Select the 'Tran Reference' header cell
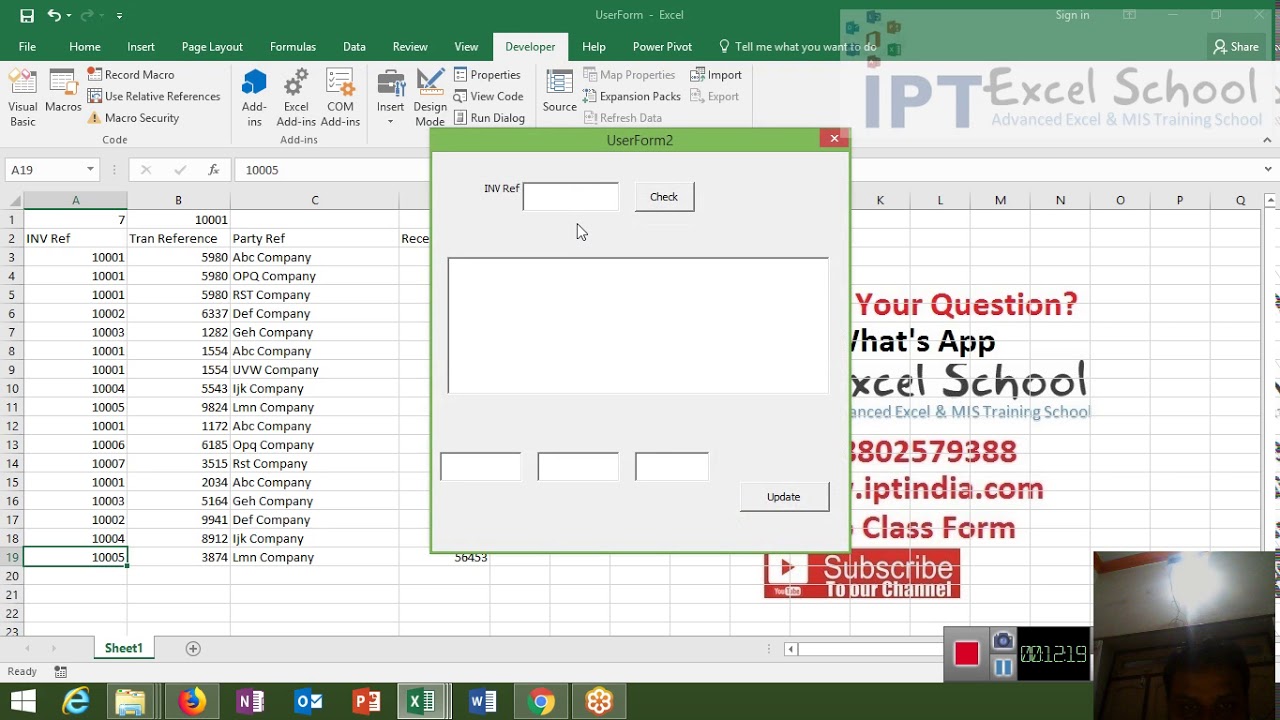The height and width of the screenshot is (720, 1280). pos(179,238)
